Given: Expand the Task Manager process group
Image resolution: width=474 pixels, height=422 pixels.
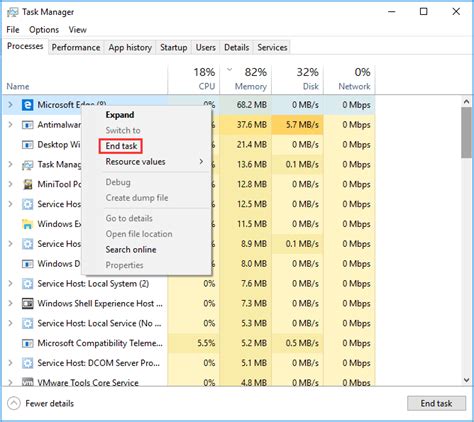Looking at the screenshot, I should pos(10,165).
